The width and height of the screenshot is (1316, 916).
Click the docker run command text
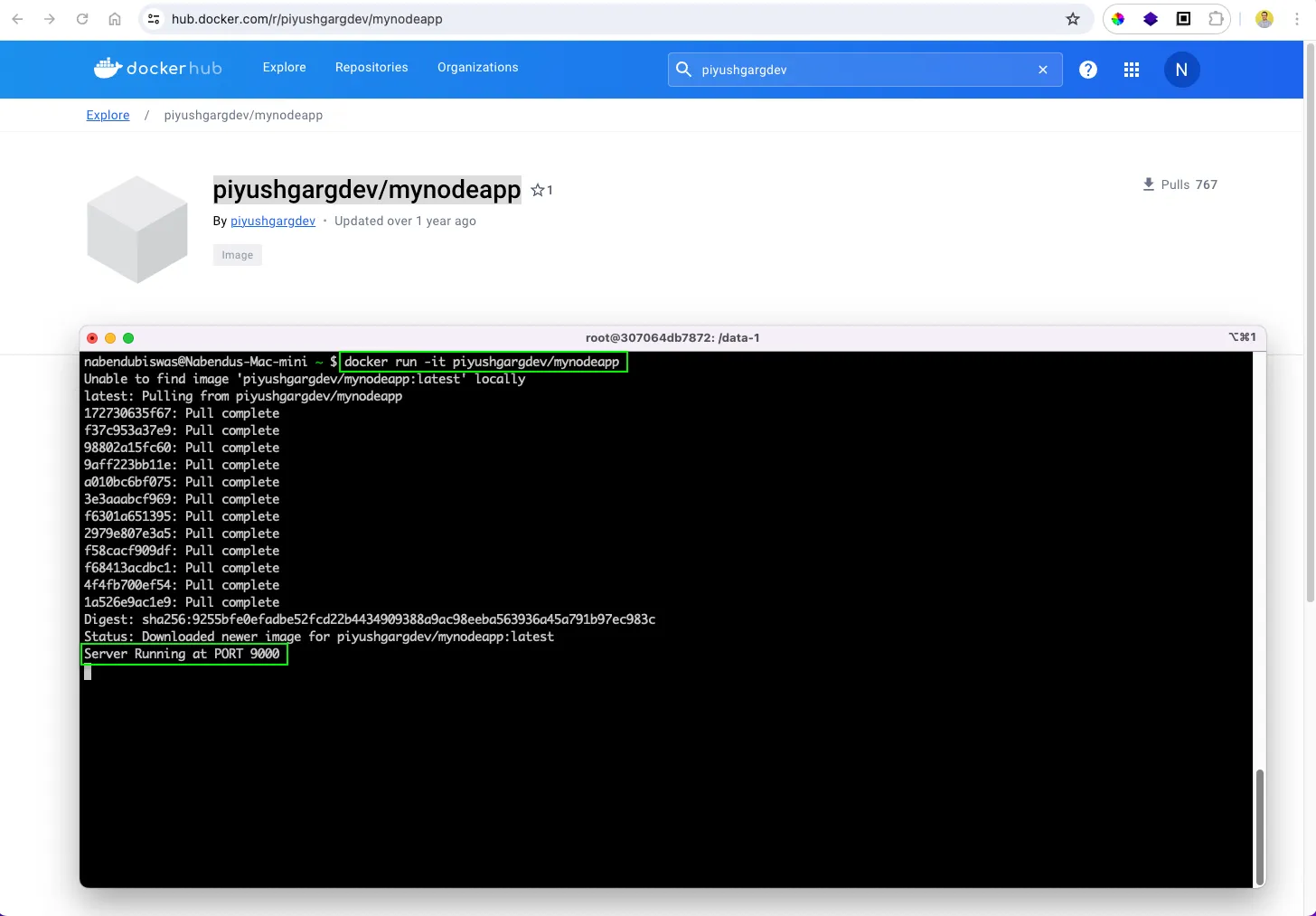tap(483, 362)
